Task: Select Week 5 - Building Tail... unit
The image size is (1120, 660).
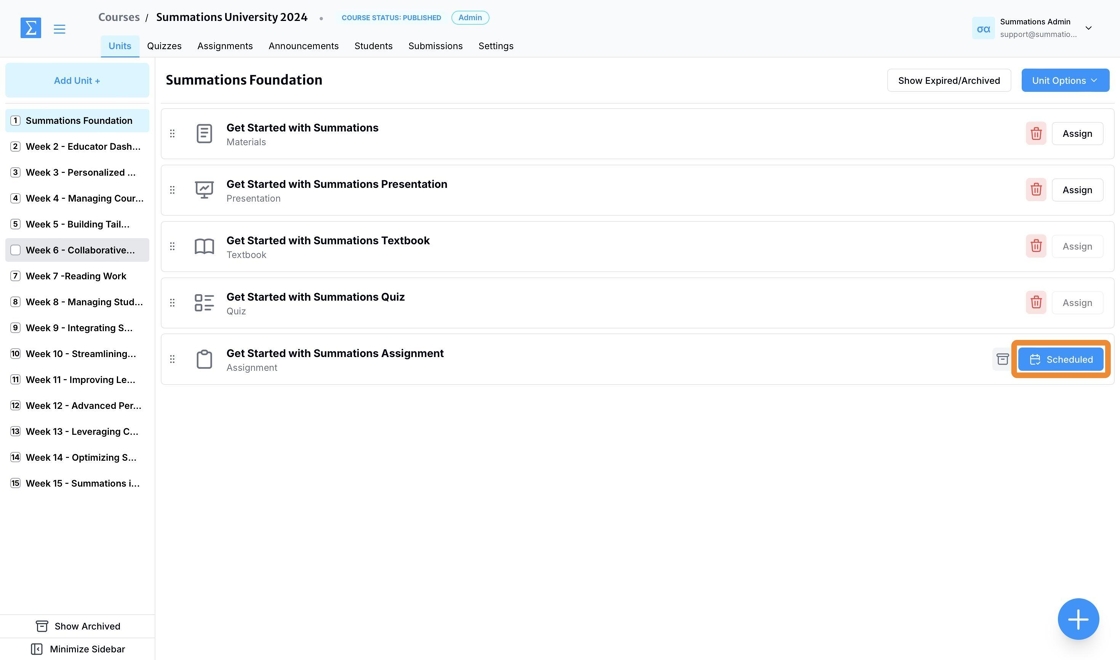Action: [x=77, y=224]
